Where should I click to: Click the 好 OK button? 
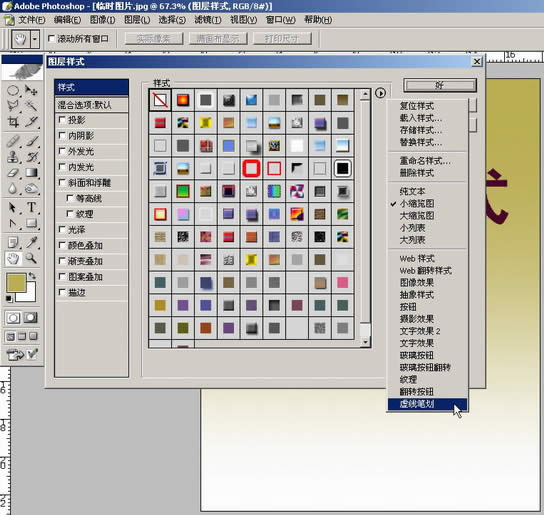tap(440, 85)
